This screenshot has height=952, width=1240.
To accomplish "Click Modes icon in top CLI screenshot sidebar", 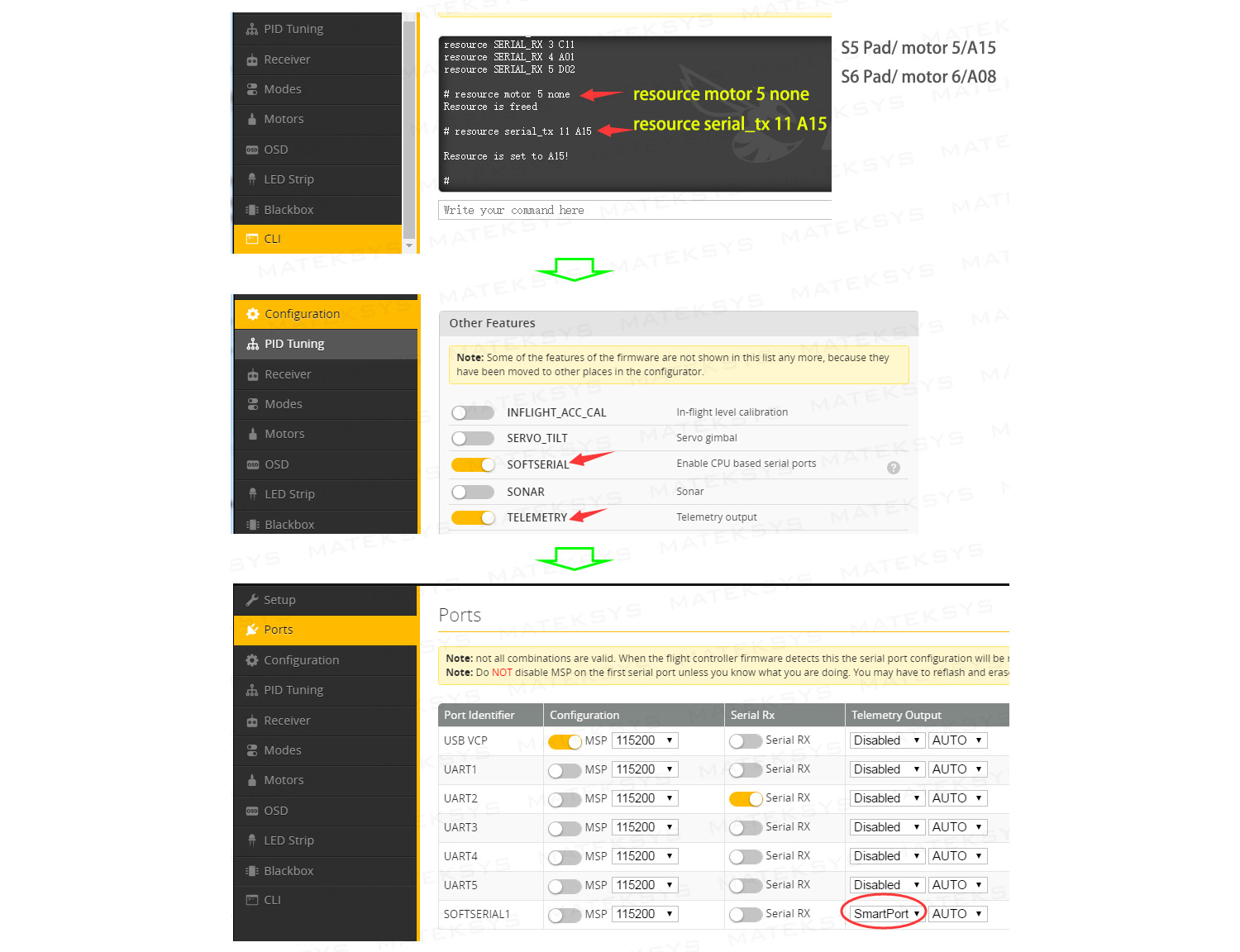I will pos(252,89).
